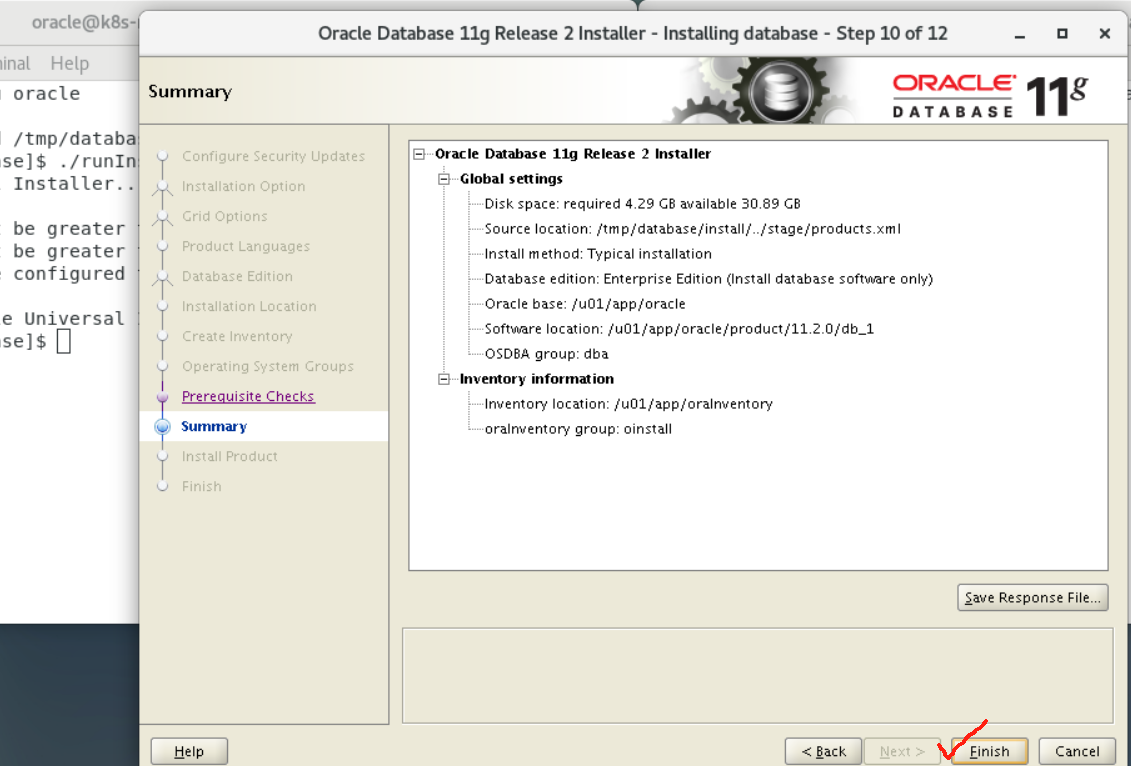Image resolution: width=1131 pixels, height=766 pixels.
Task: Cancel the Oracle installer
Action: click(1077, 751)
